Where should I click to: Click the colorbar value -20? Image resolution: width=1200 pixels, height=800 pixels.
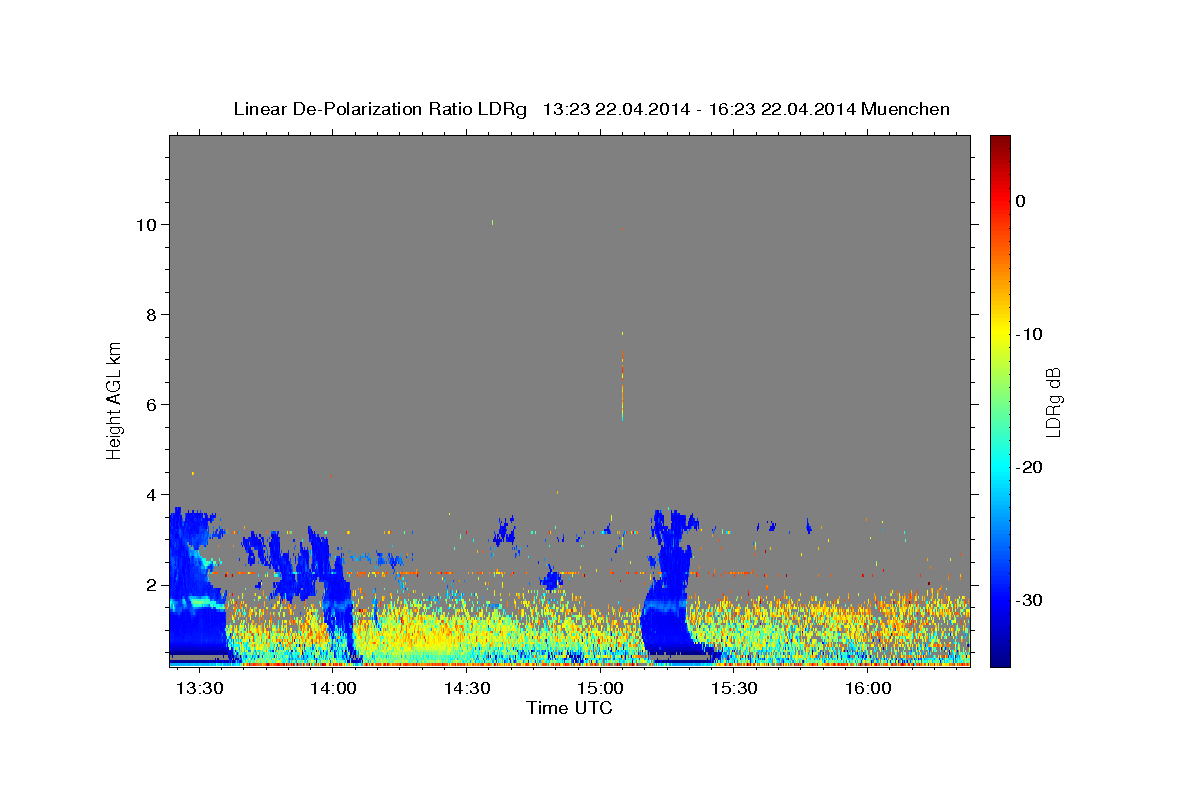click(x=1030, y=467)
